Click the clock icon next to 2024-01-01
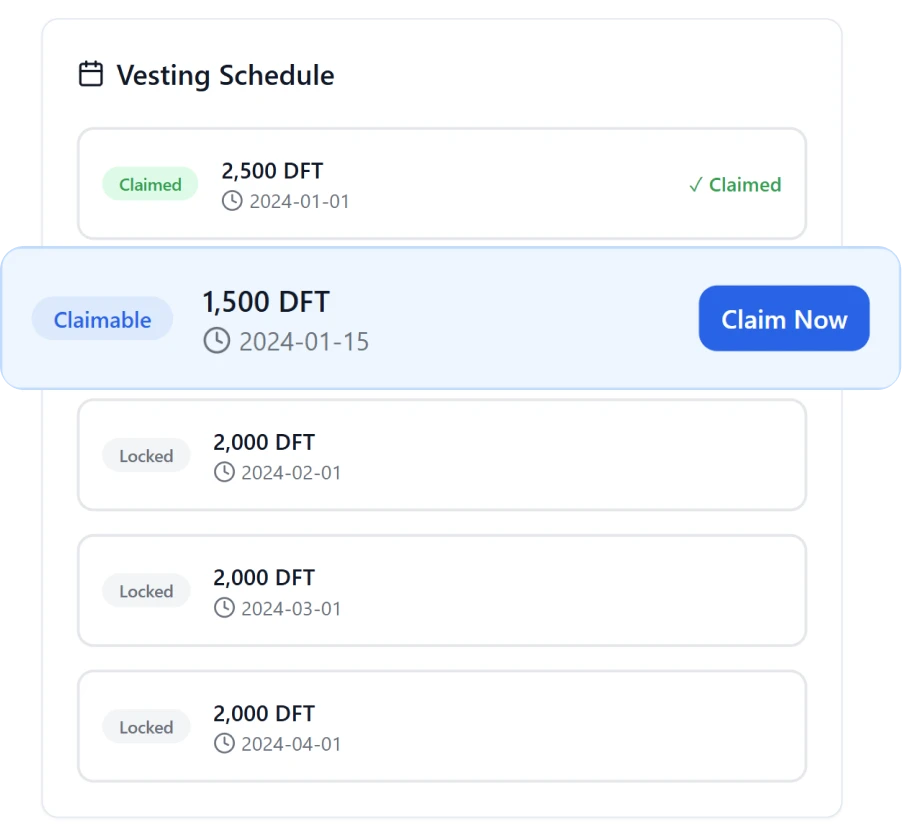This screenshot has width=902, height=840. tap(232, 201)
